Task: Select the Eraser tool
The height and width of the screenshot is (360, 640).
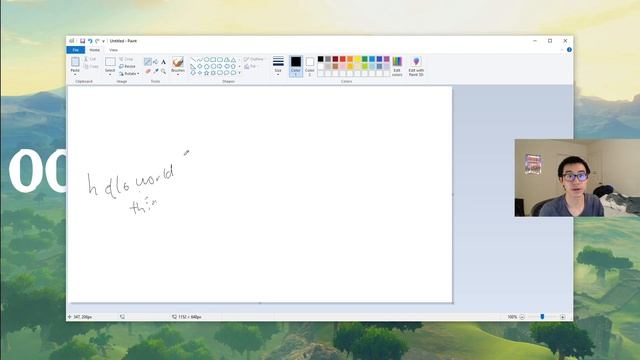Action: click(x=148, y=71)
